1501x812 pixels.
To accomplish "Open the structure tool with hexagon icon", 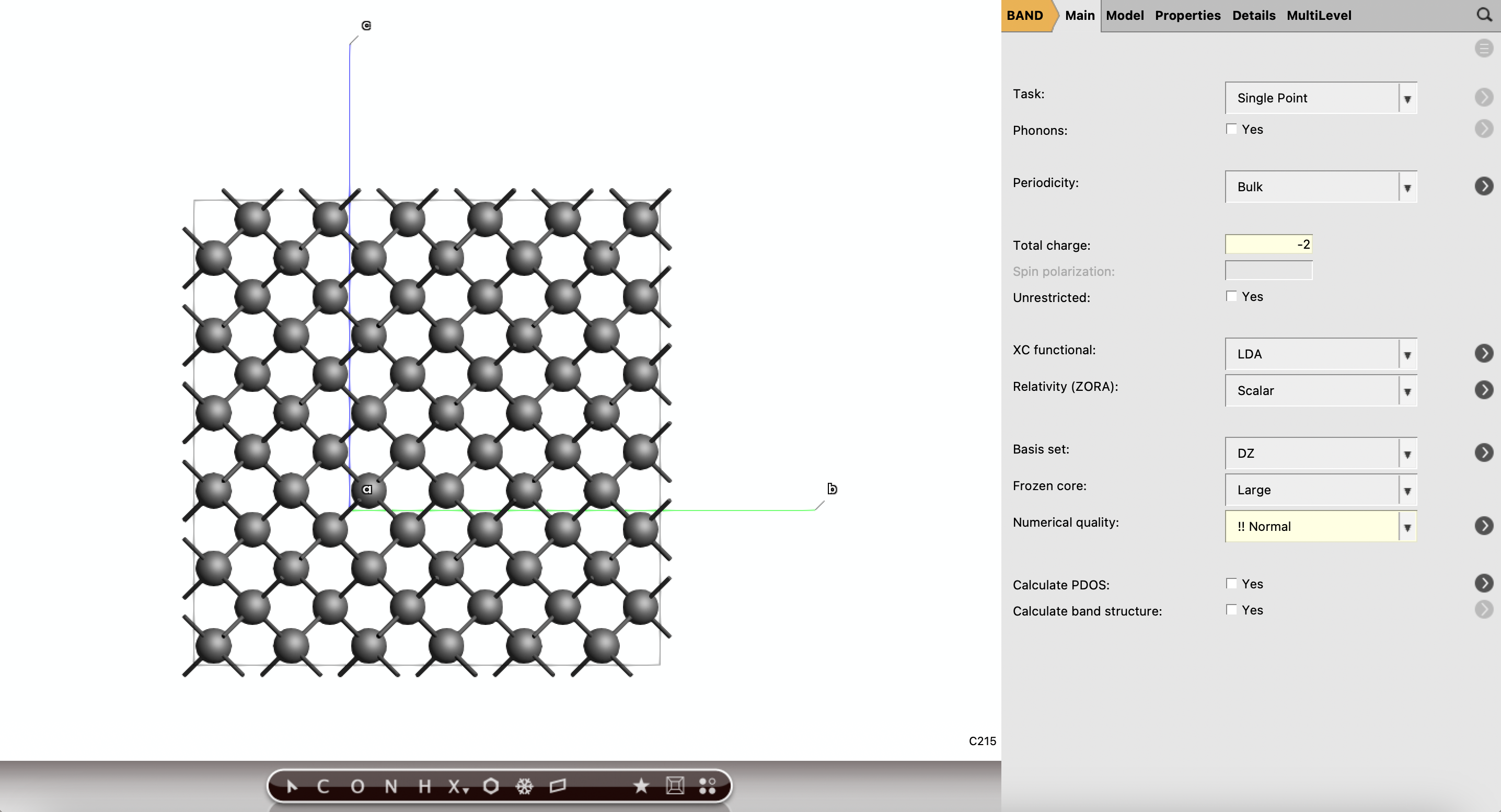I will coord(492,786).
